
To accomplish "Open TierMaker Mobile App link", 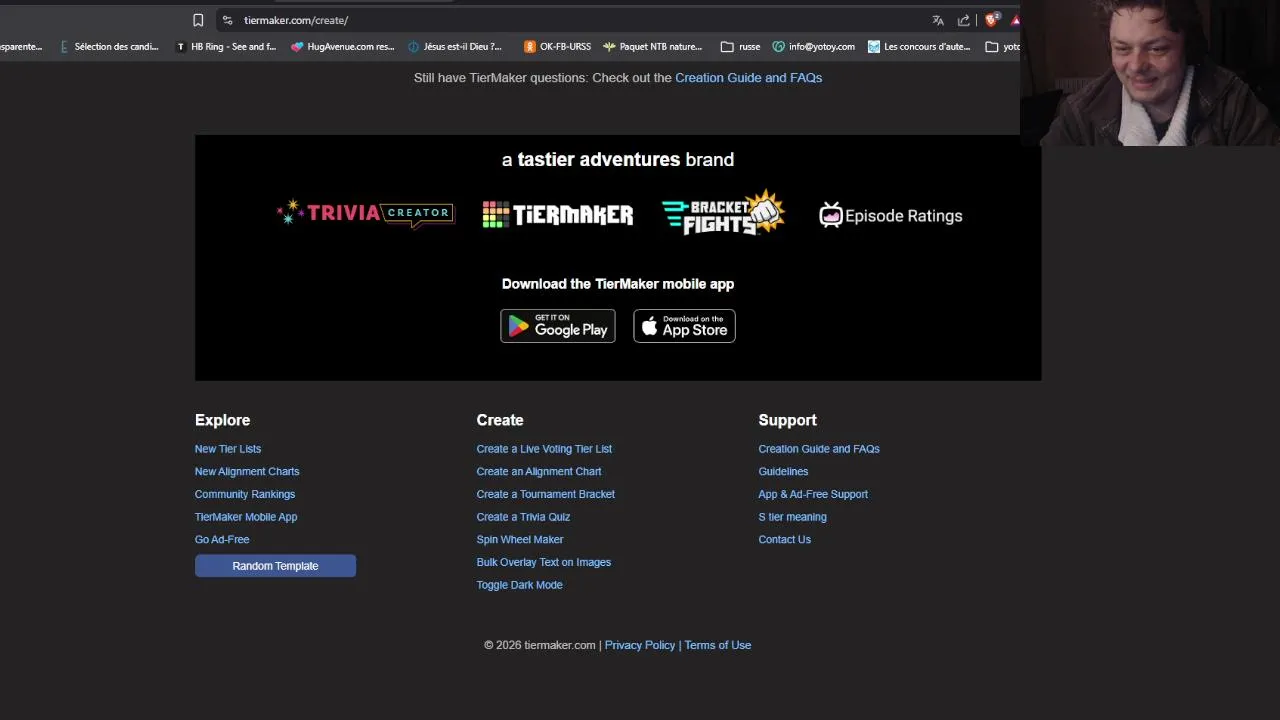I will (246, 517).
